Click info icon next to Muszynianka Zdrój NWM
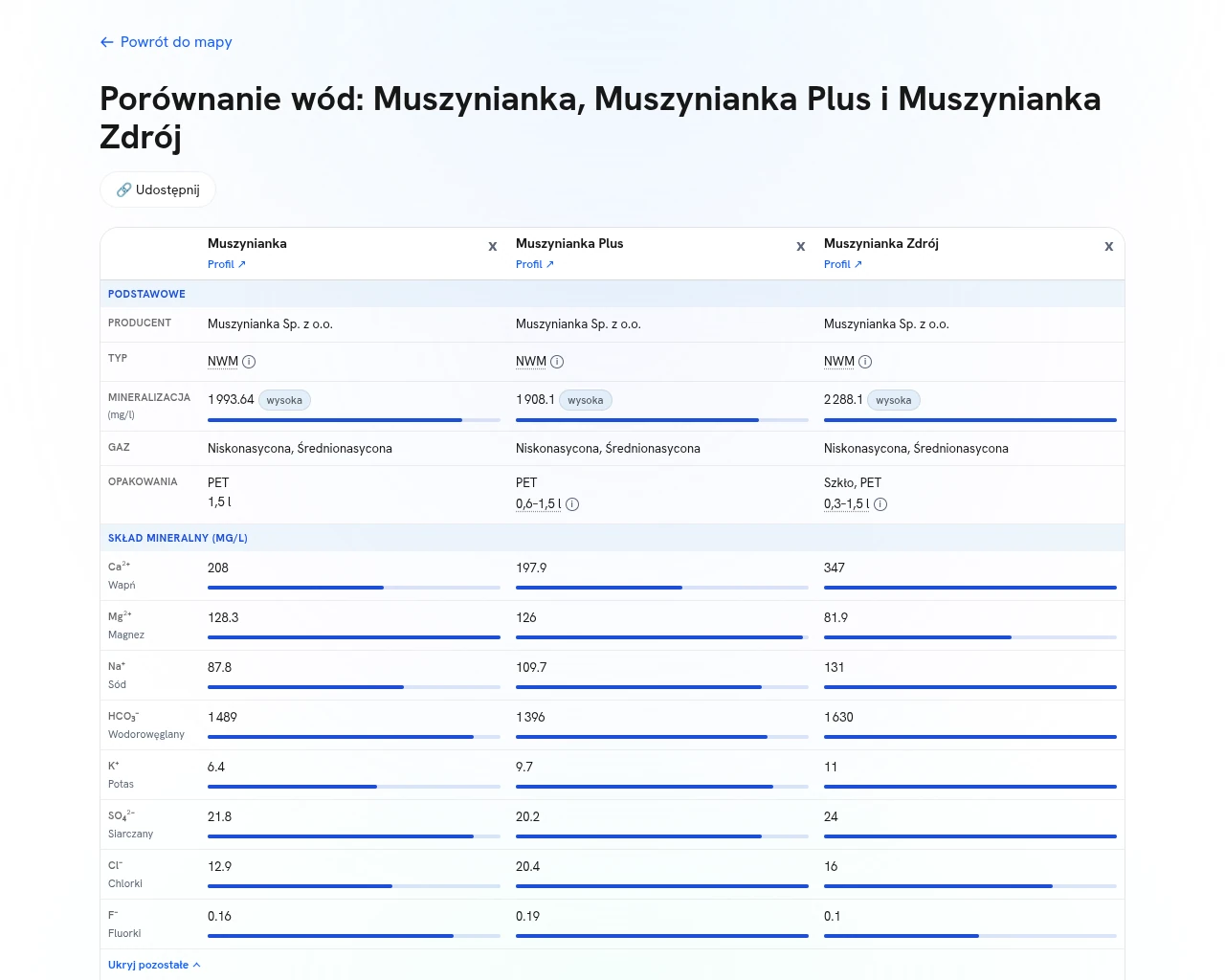 tap(865, 362)
